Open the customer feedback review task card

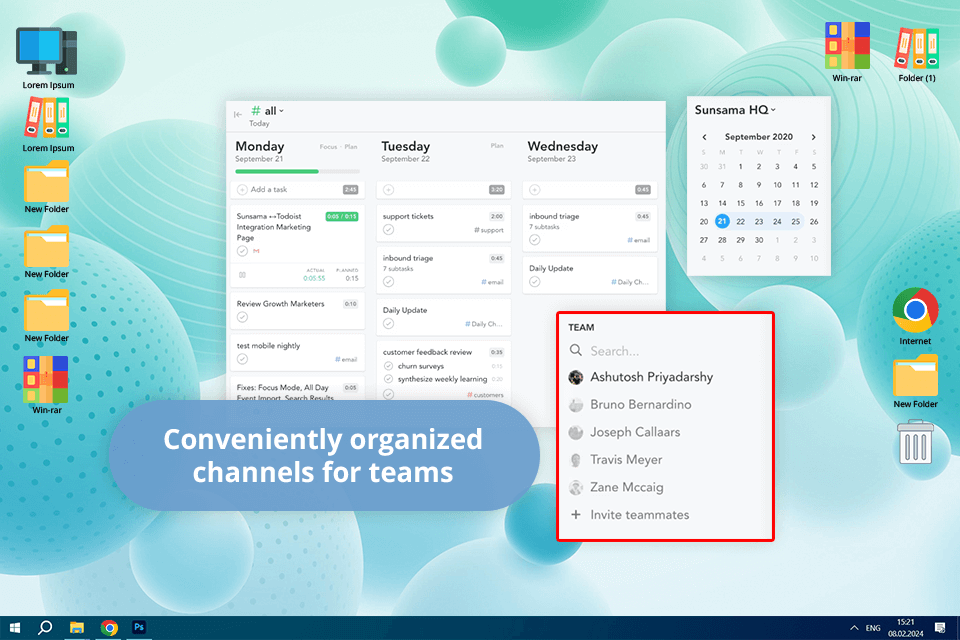pos(443,372)
